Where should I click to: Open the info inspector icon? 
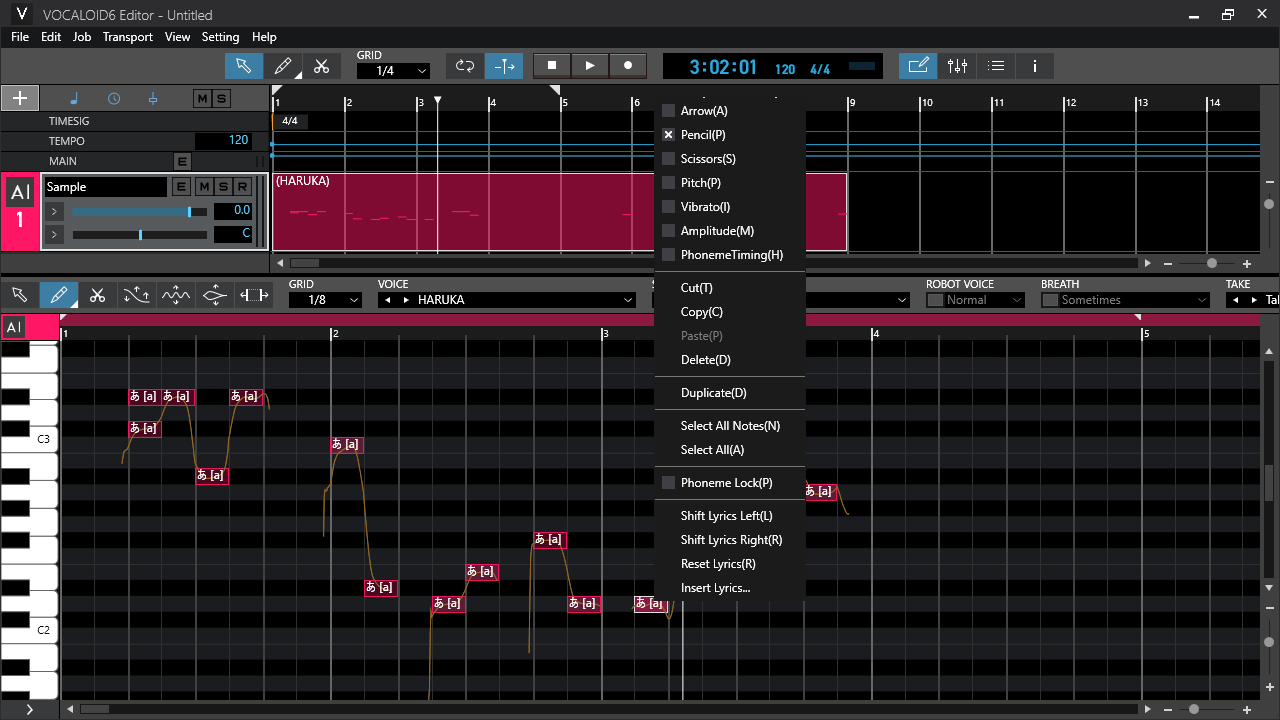[x=1035, y=66]
